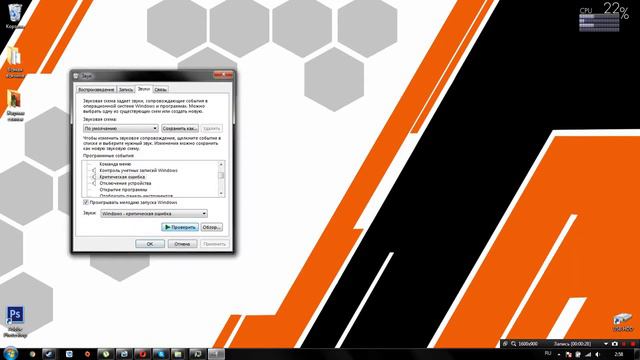
Task: Select 'Критическая ошибка' event in list
Action: [122, 177]
